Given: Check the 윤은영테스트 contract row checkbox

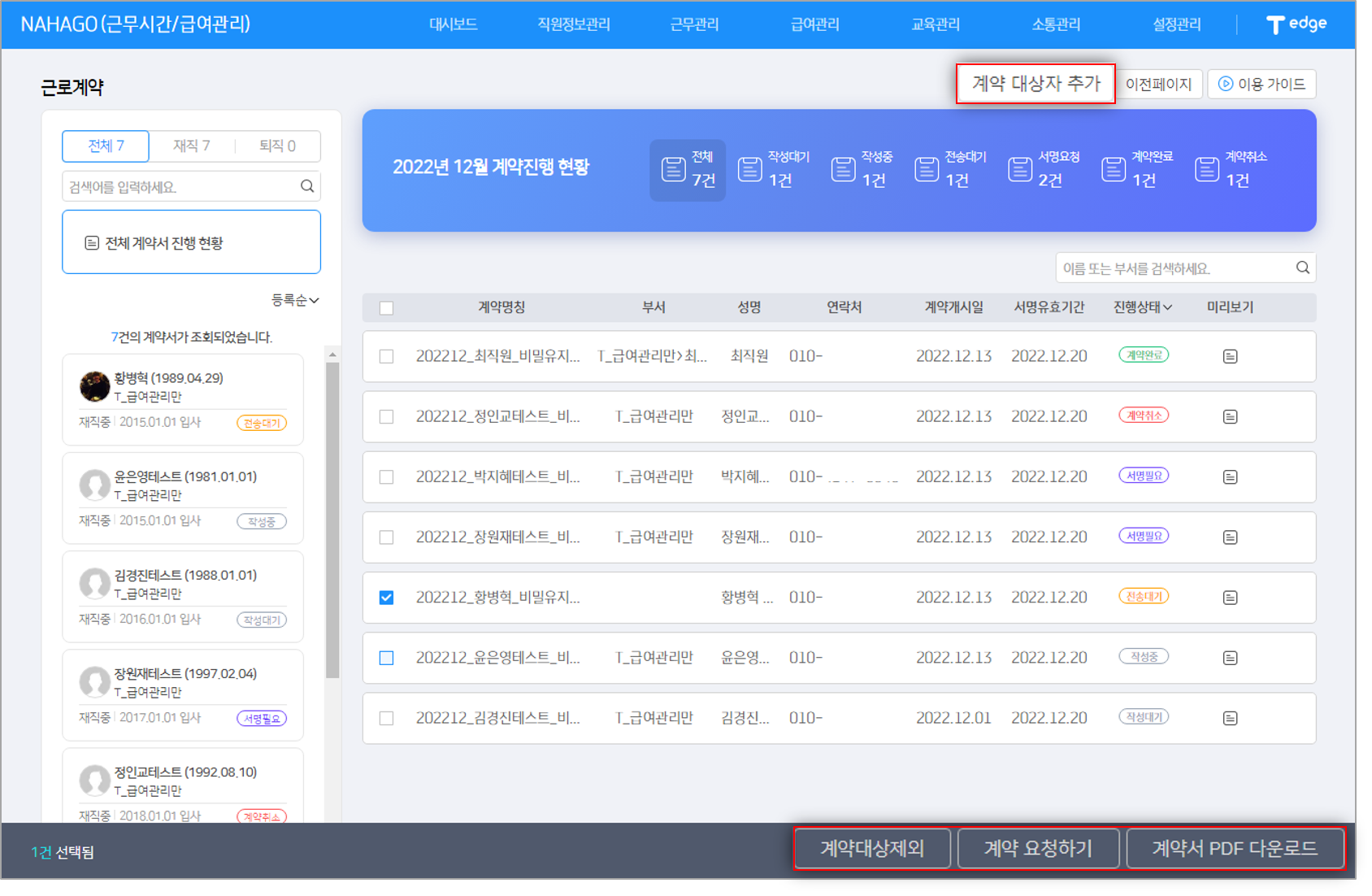Looking at the screenshot, I should pos(386,657).
